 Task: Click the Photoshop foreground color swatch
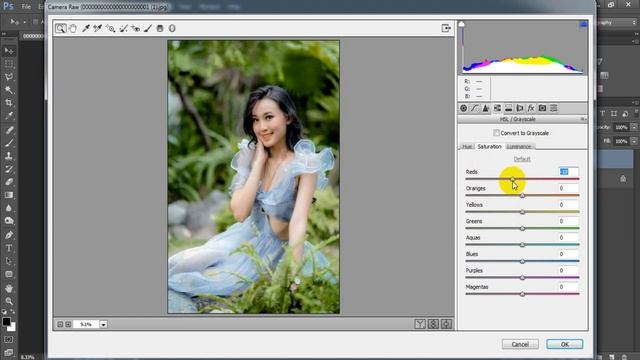[x=6, y=322]
